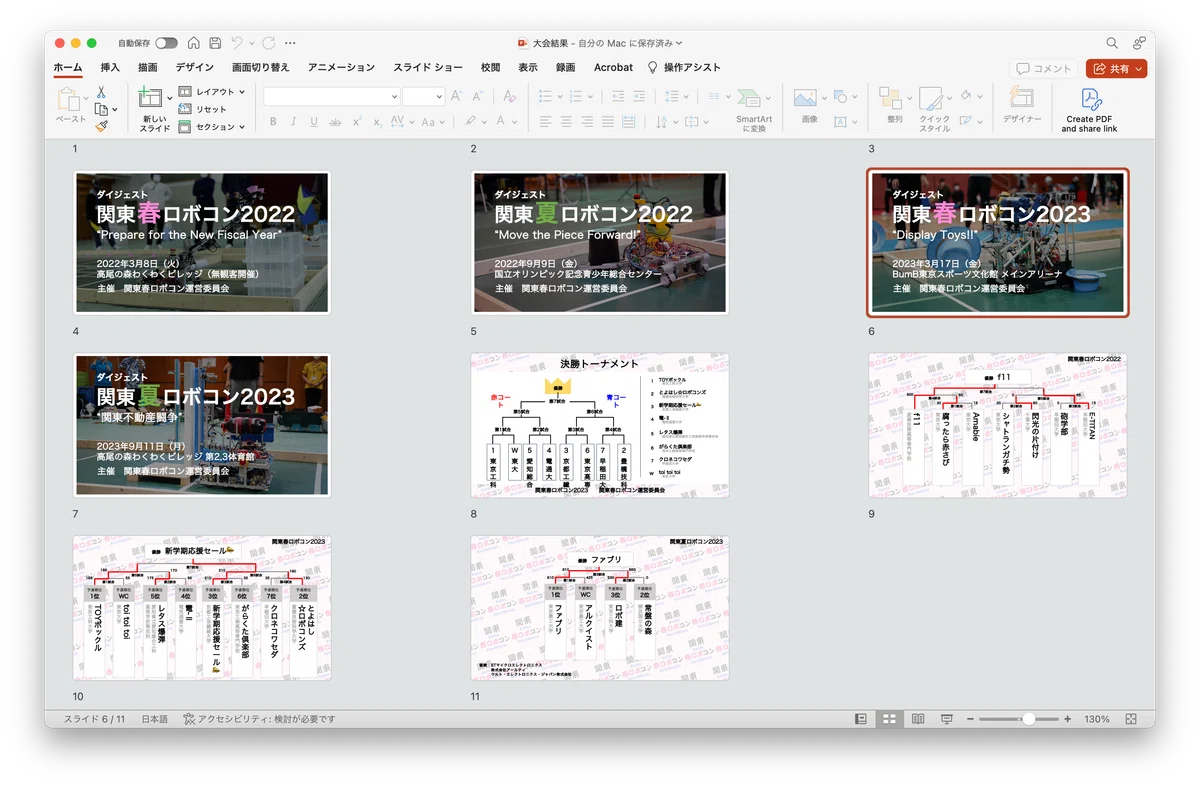Cut selection with the scissors icon
Viewport: 1200px width, 787px height.
[101, 92]
